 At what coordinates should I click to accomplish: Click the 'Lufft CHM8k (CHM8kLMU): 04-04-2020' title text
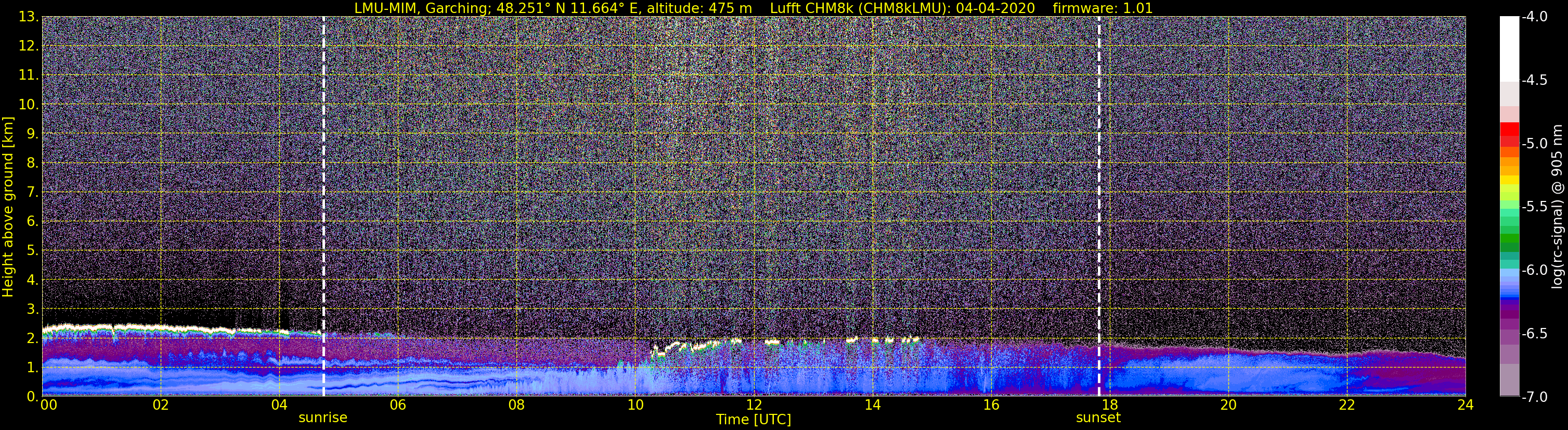point(903,8)
